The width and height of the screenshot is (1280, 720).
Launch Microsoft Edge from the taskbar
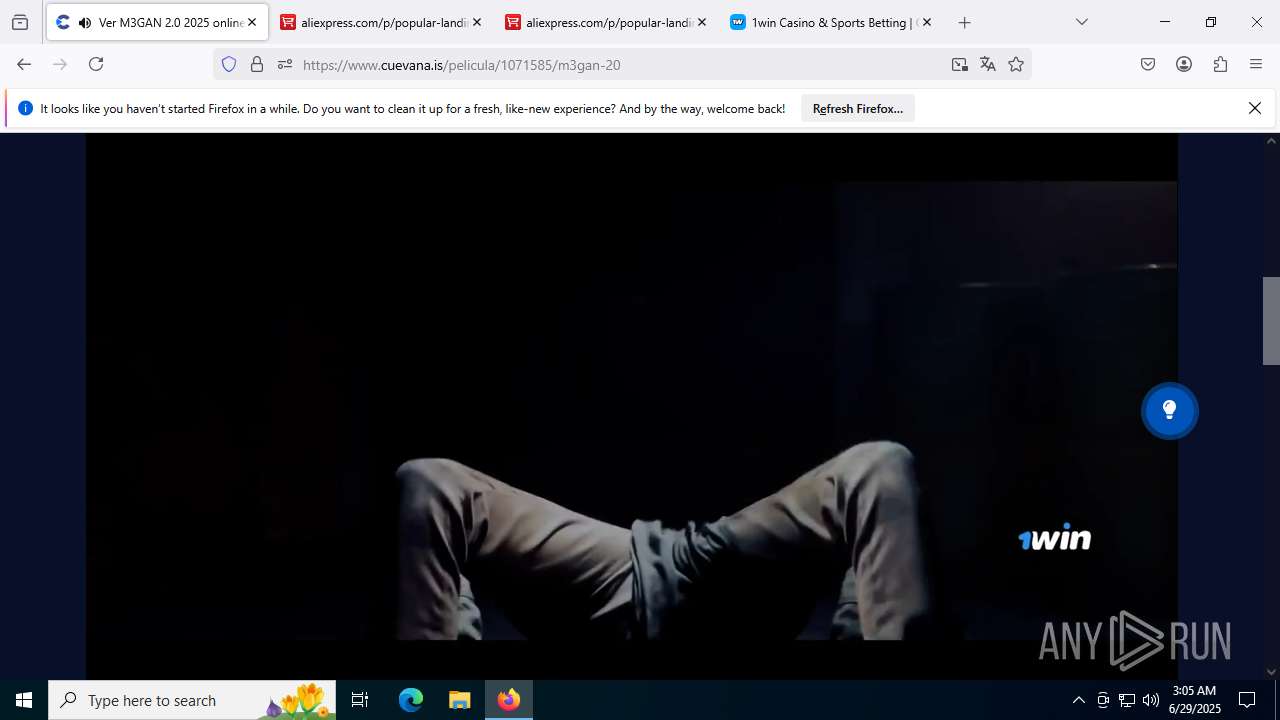tap(411, 700)
